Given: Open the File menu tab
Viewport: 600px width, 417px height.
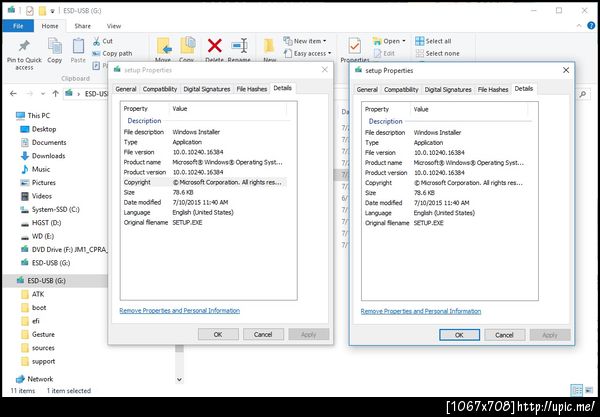Looking at the screenshot, I should [18, 26].
